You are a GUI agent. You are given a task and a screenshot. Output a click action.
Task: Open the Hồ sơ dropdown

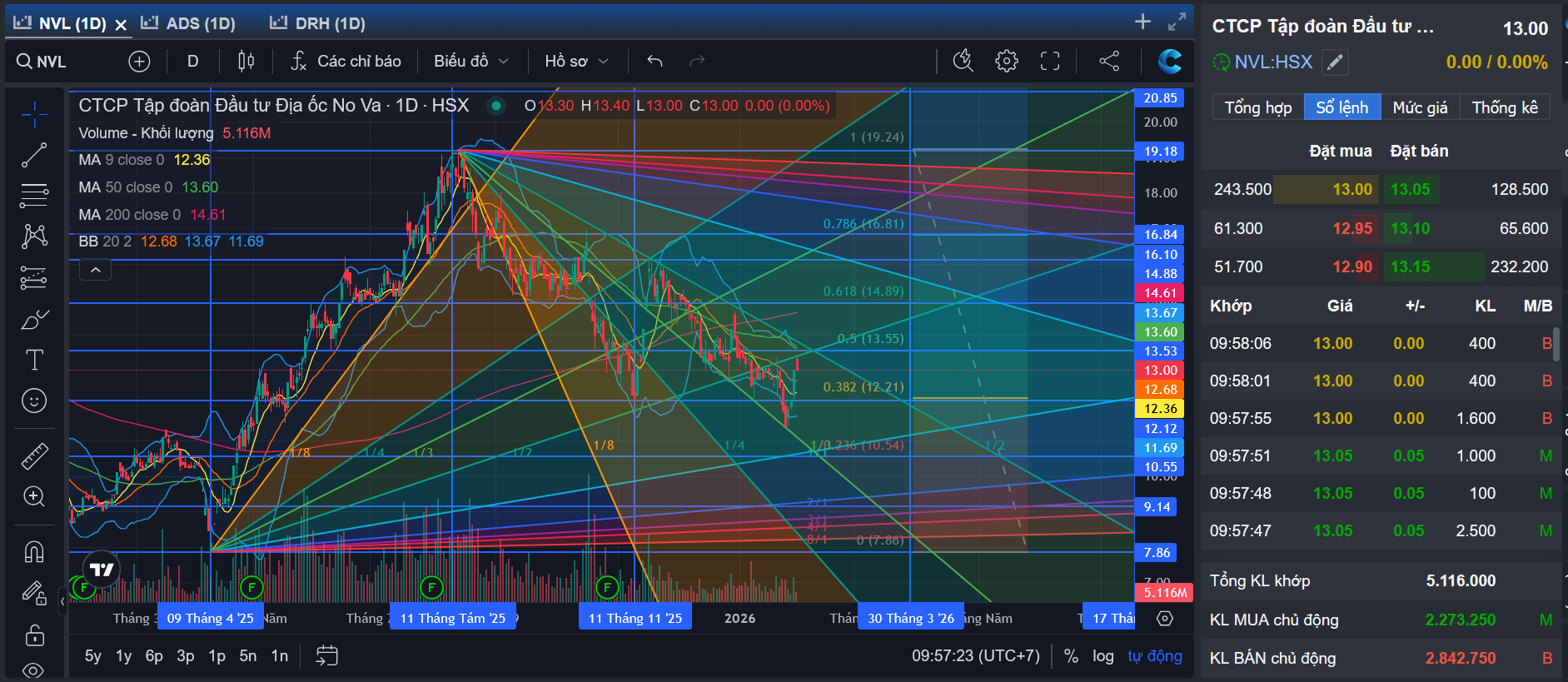click(576, 61)
